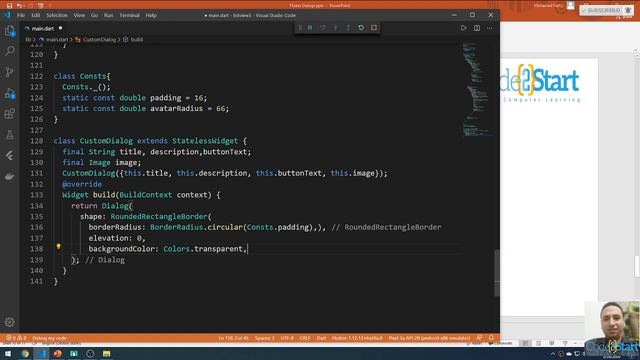The width and height of the screenshot is (640, 360).
Task: Open the Search view in activity bar
Action: (9, 51)
